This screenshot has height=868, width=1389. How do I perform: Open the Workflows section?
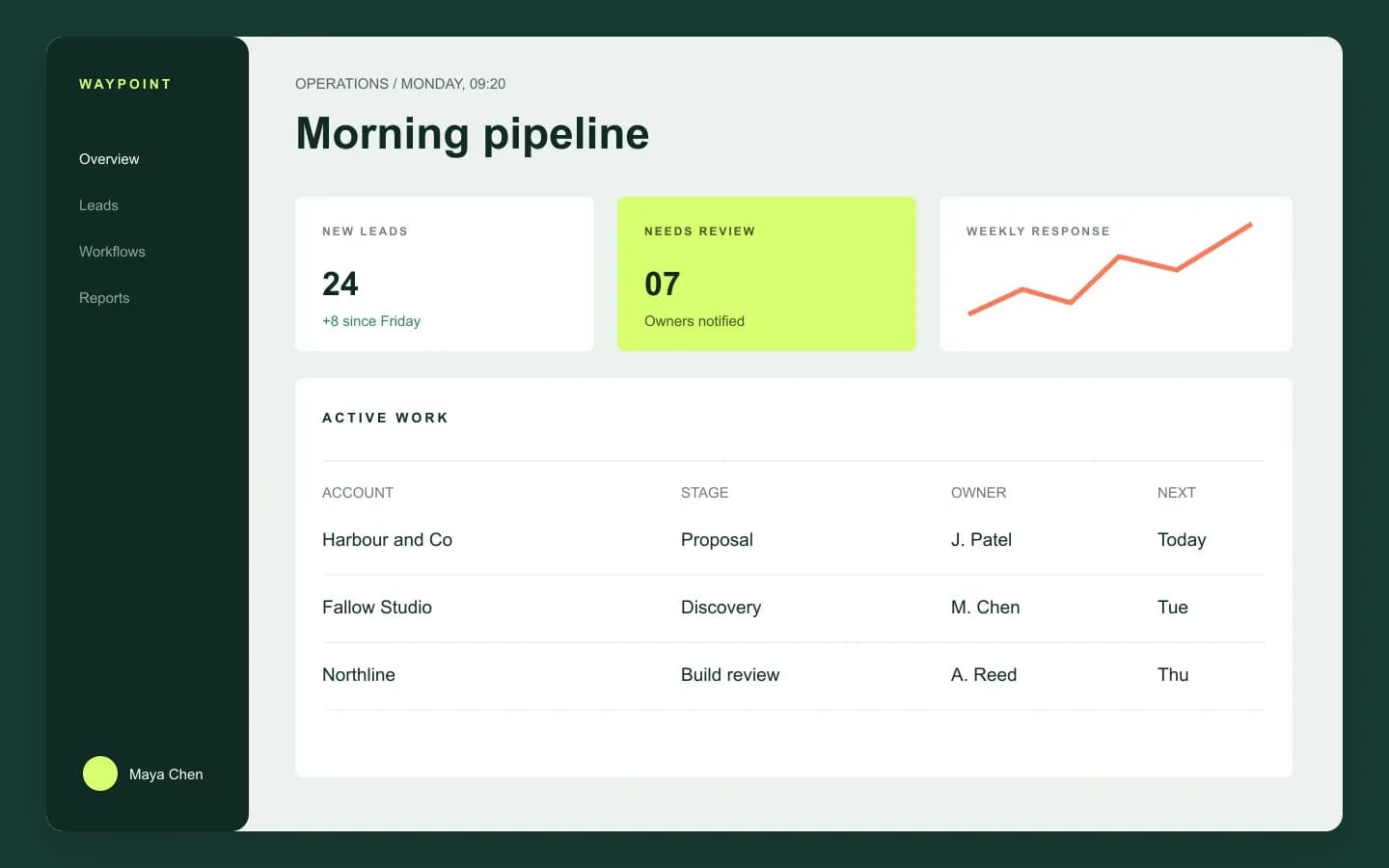click(112, 252)
